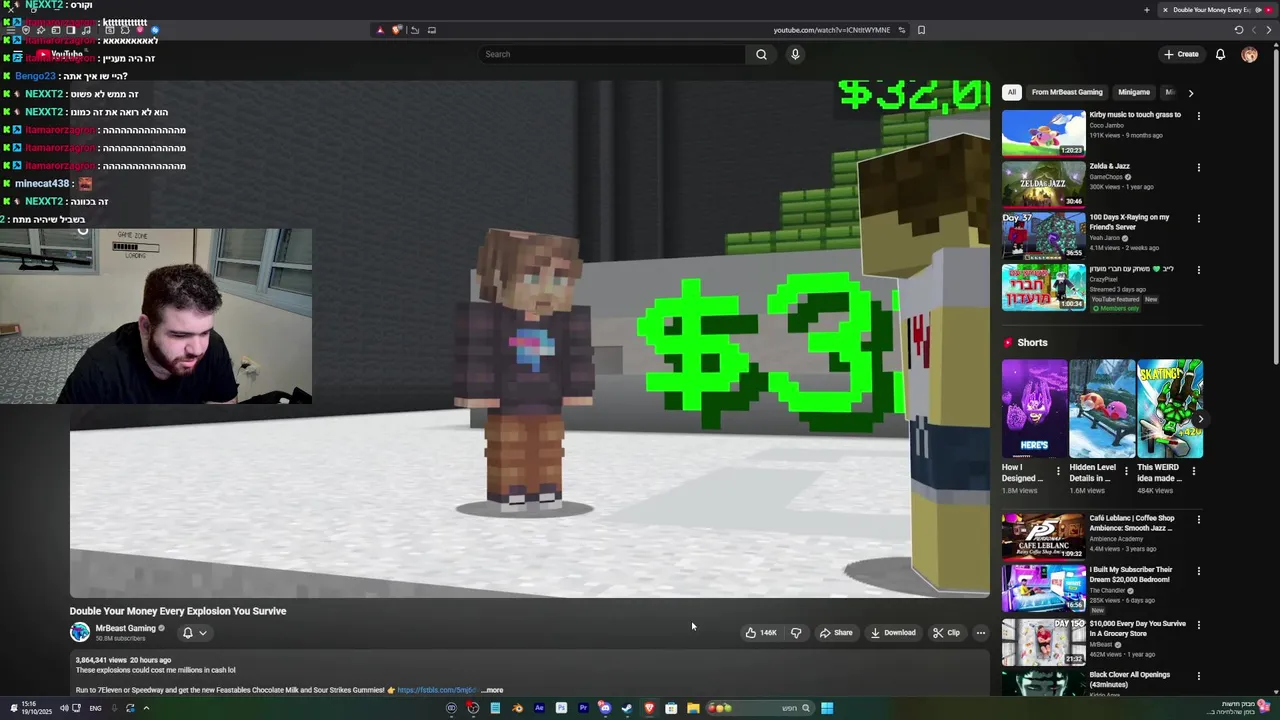
Task: Show more filter chips arrow
Action: point(1190,92)
